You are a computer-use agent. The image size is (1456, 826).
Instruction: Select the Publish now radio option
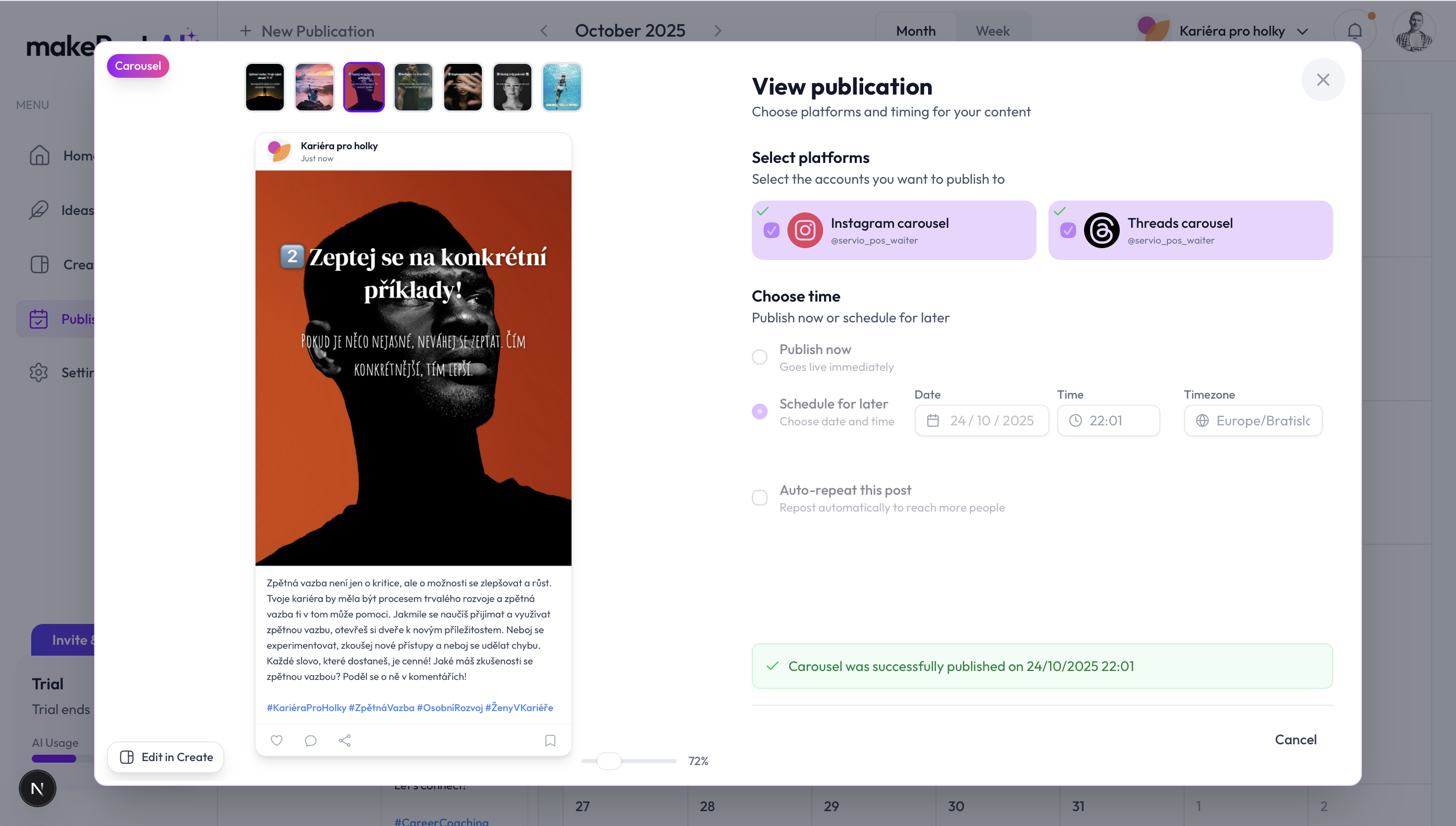point(760,357)
